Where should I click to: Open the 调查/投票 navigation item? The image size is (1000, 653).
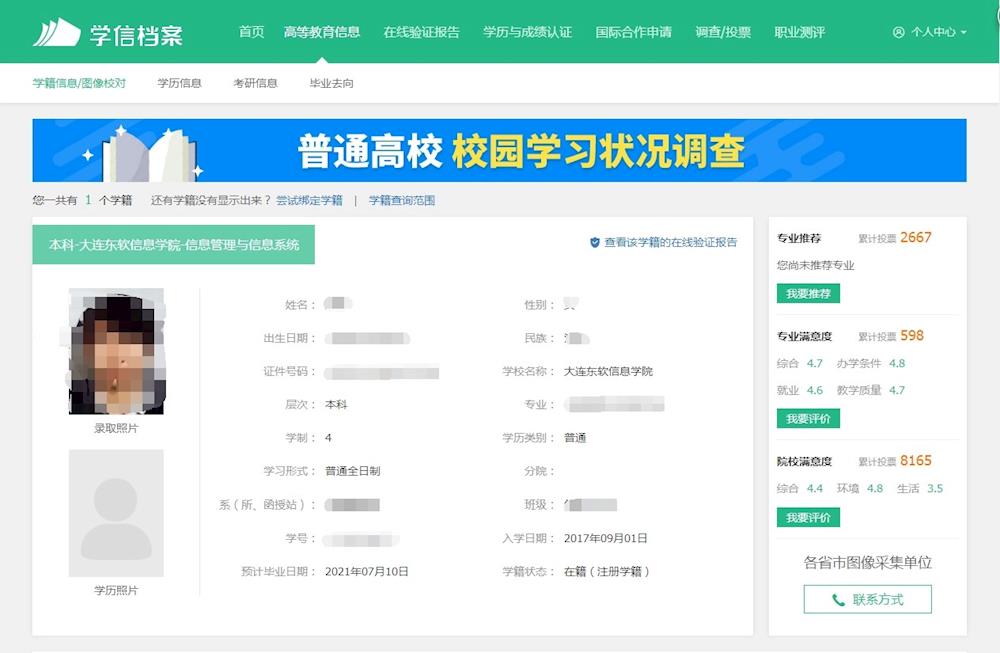723,32
